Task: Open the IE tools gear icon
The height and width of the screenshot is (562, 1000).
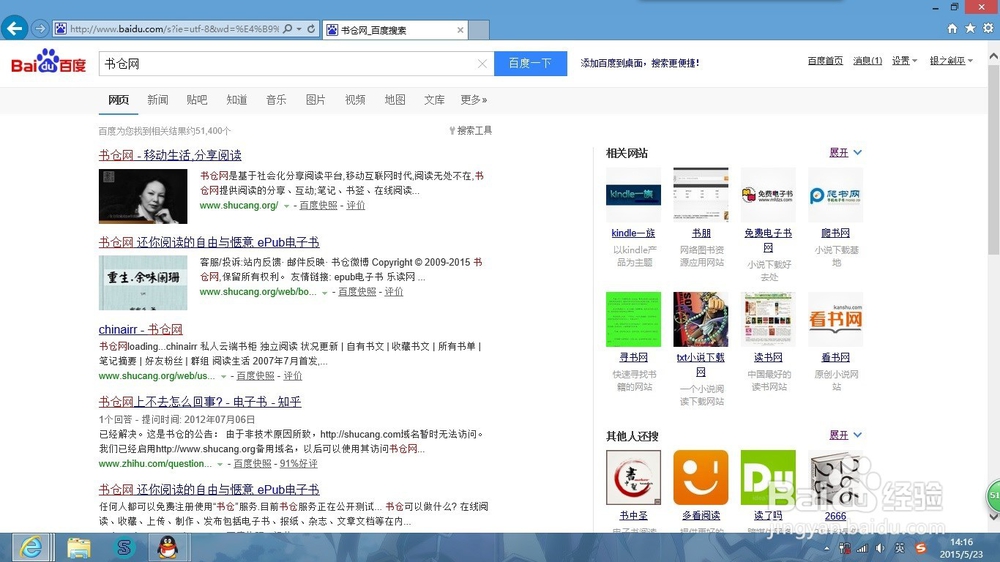Action: point(988,28)
